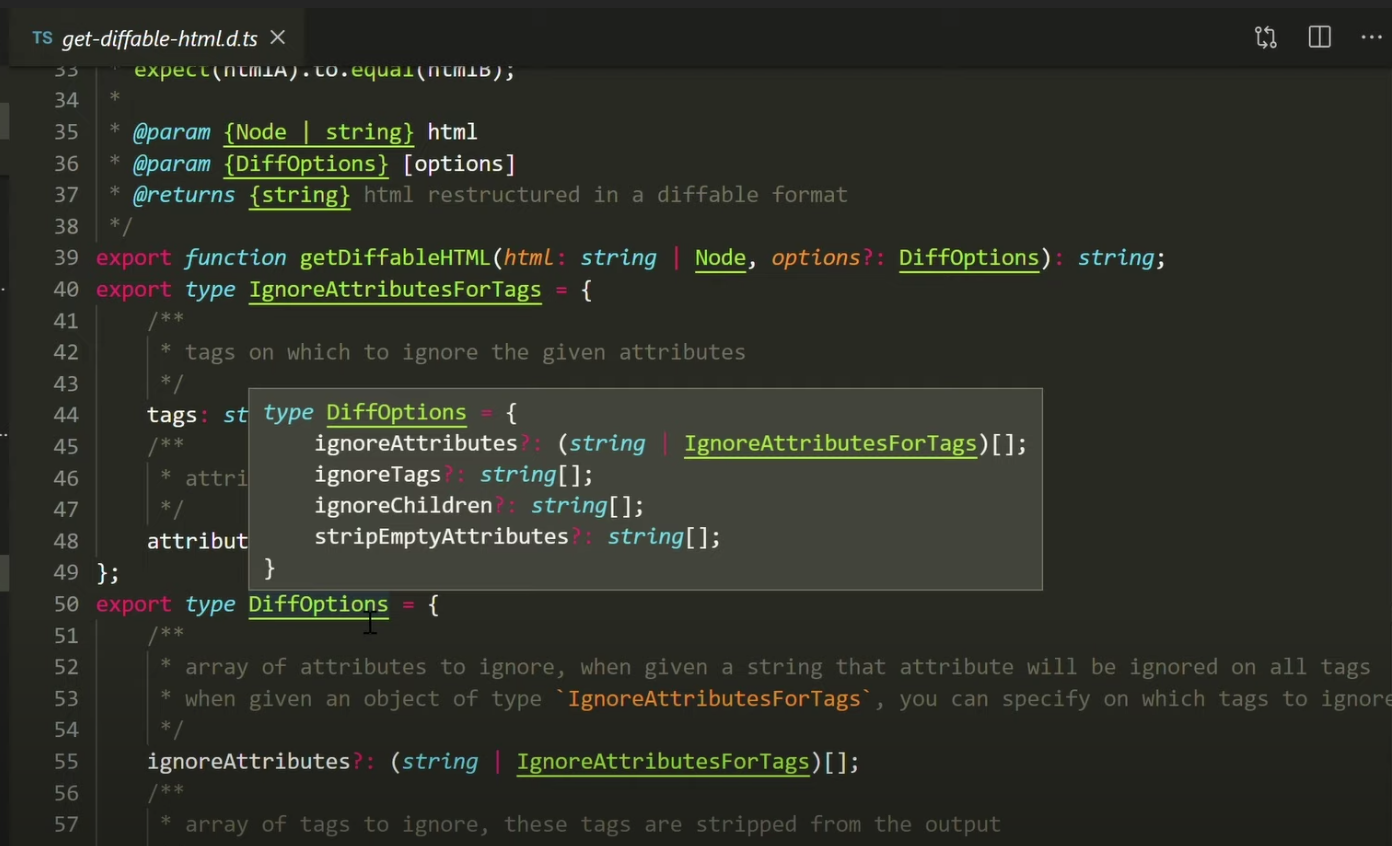The image size is (1392, 846).
Task: Click IgnoreAttributesForTags type name on line 40
Action: tap(395, 290)
